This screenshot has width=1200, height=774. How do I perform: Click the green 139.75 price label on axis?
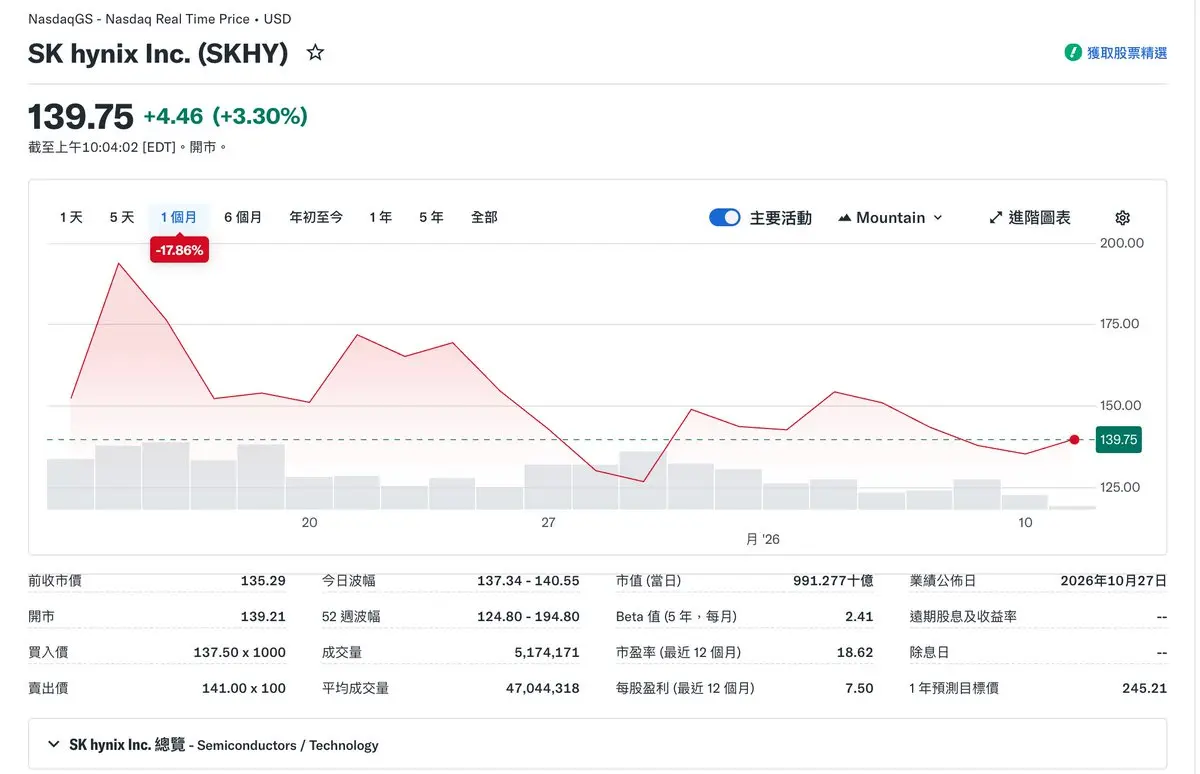tap(1118, 440)
